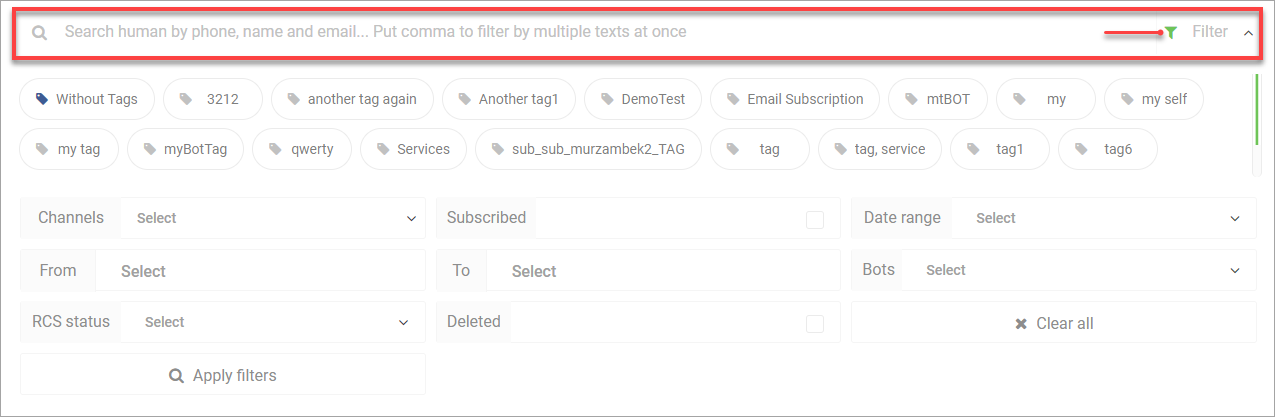Select the 'Without Tags' tag chip
The width and height of the screenshot is (1275, 417).
click(87, 99)
